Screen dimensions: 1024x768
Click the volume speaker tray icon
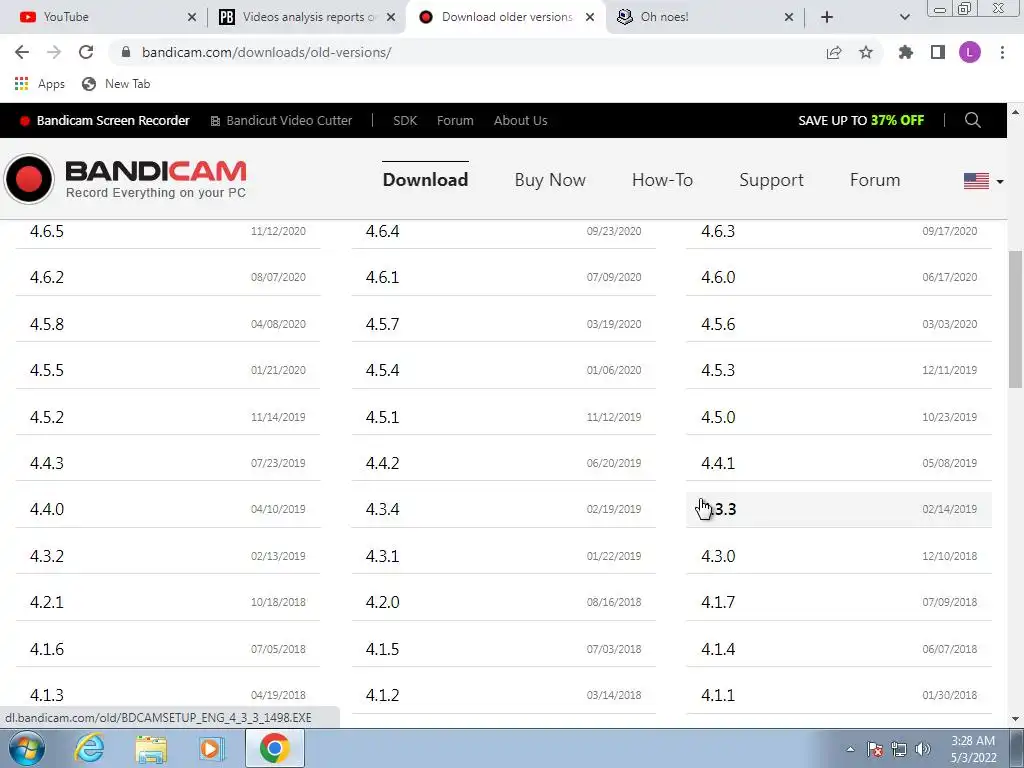pyautogui.click(x=923, y=749)
